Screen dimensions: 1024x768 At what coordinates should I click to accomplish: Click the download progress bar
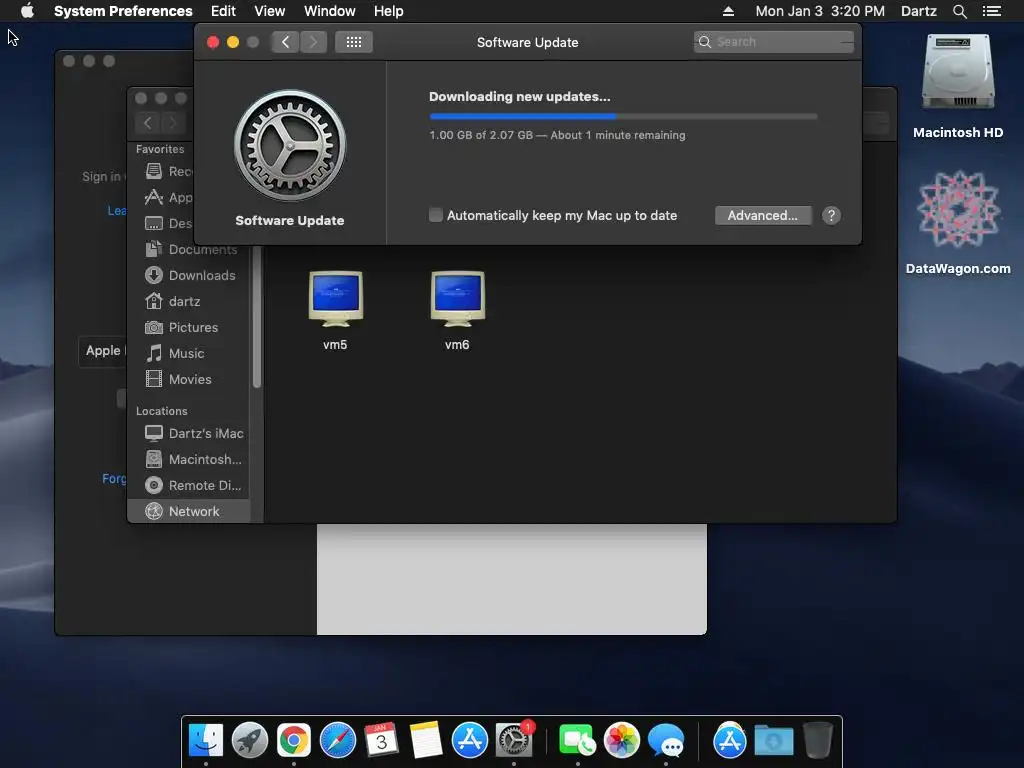623,116
